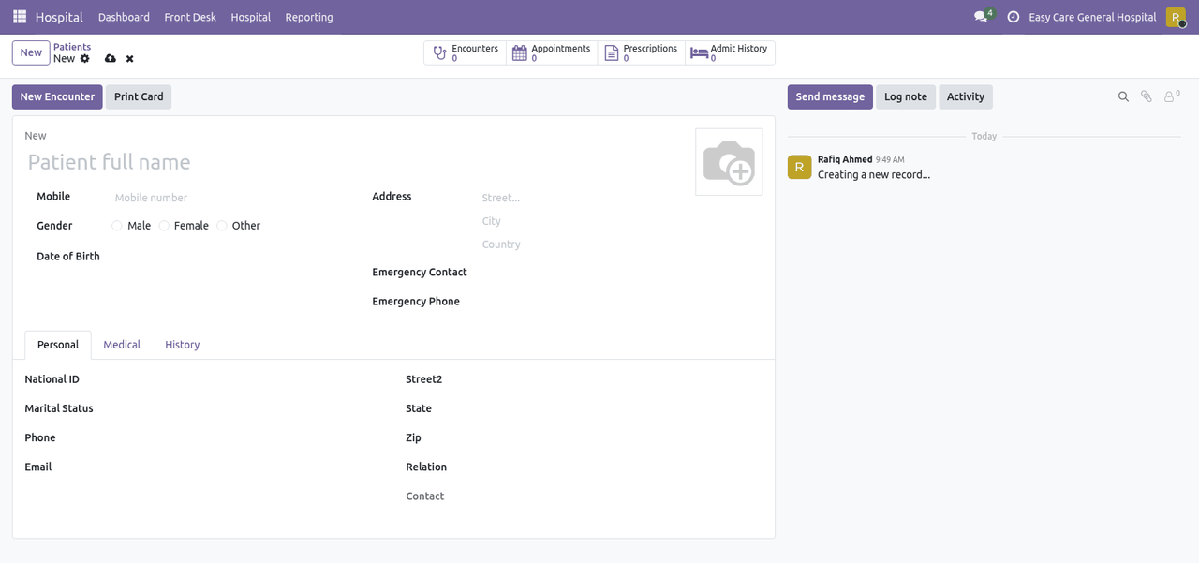Click Send message in chatter

[830, 97]
